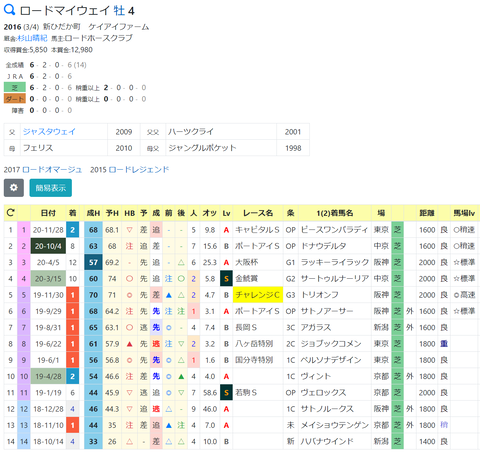Click the reload icon in table header
This screenshot has width=480, height=454.
pyautogui.click(x=10, y=213)
